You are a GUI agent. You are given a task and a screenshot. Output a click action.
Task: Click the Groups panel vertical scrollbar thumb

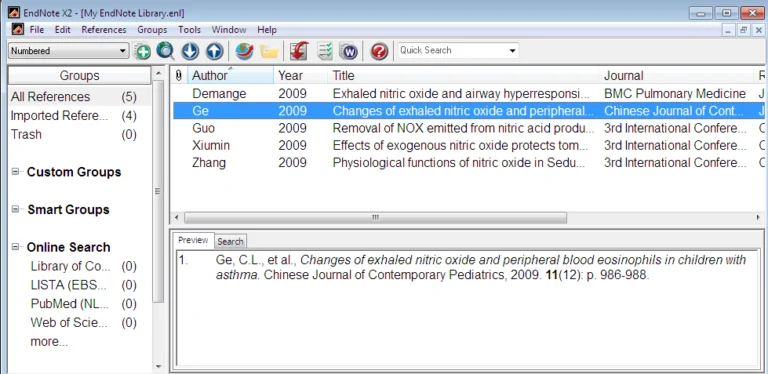[x=158, y=191]
